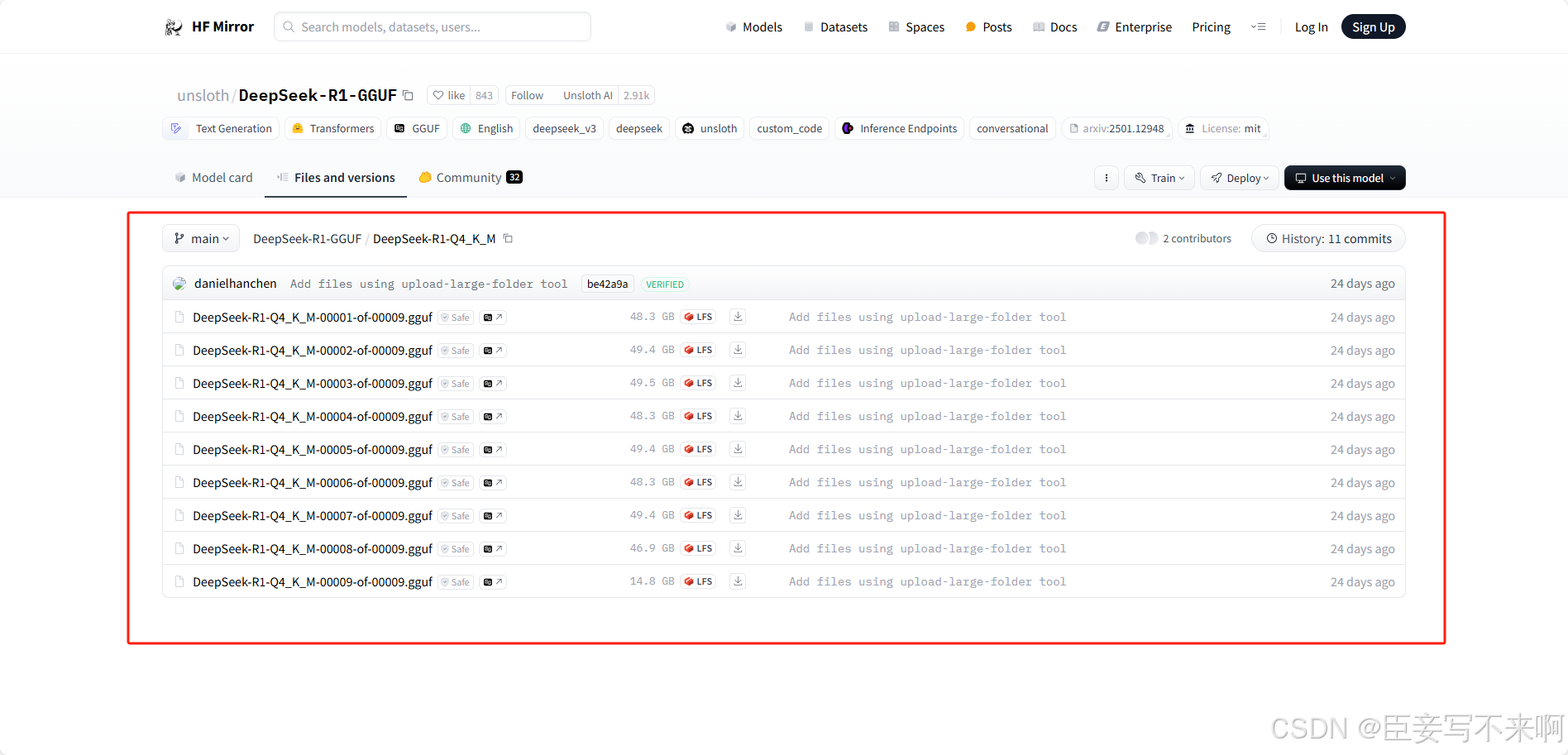Follow Unsloth AI
Screen dimensions: 1568x755
pyautogui.click(x=527, y=95)
